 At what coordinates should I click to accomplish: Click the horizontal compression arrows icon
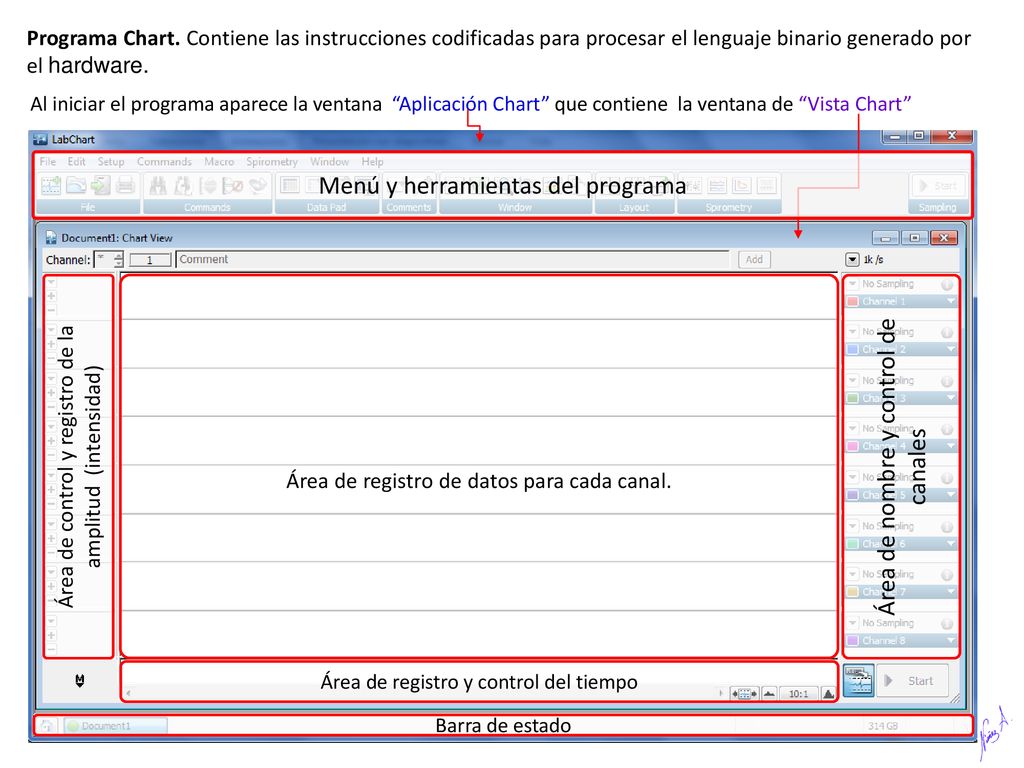tap(744, 694)
